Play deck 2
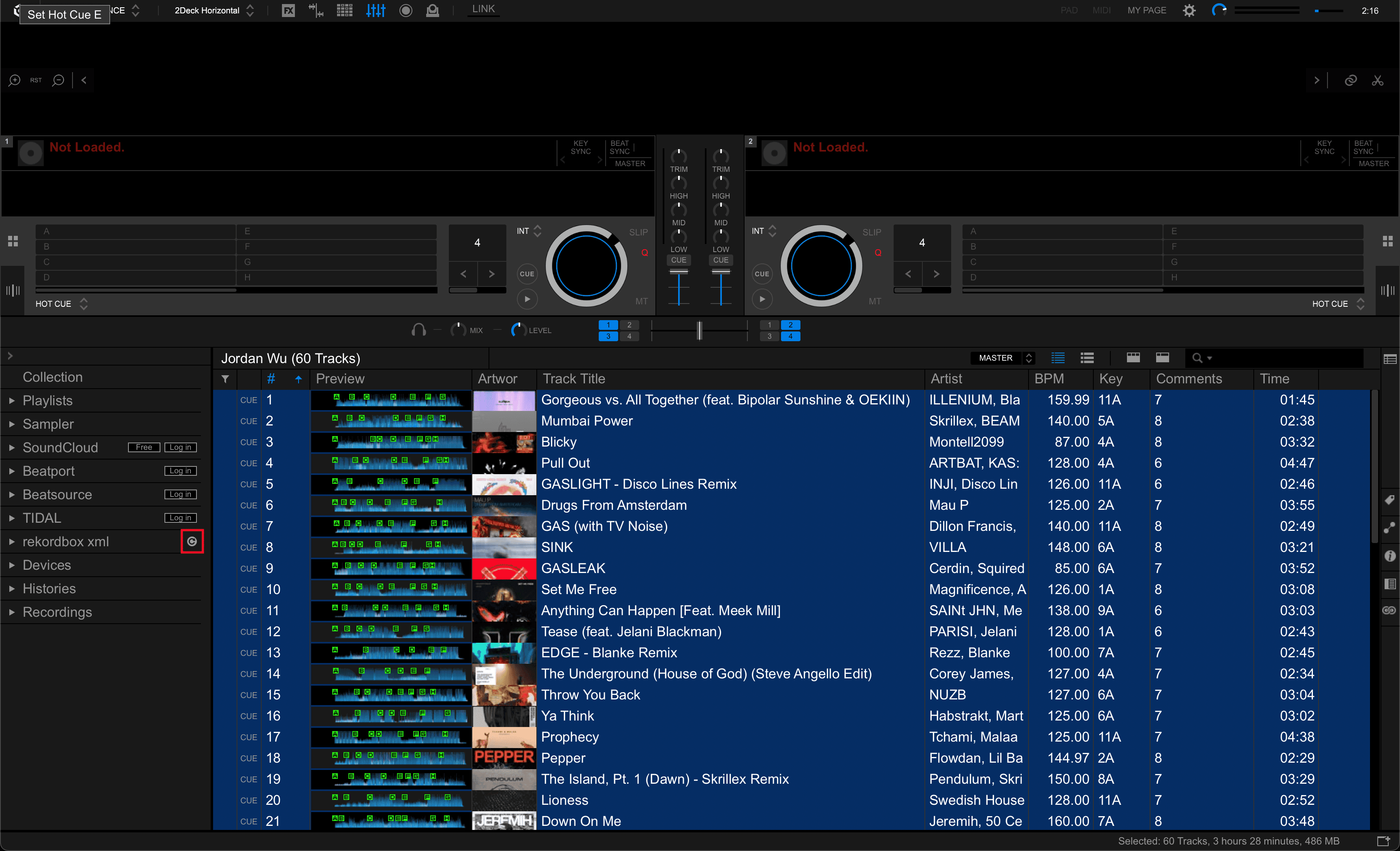Screen dimensions: 1400x851 point(762,299)
